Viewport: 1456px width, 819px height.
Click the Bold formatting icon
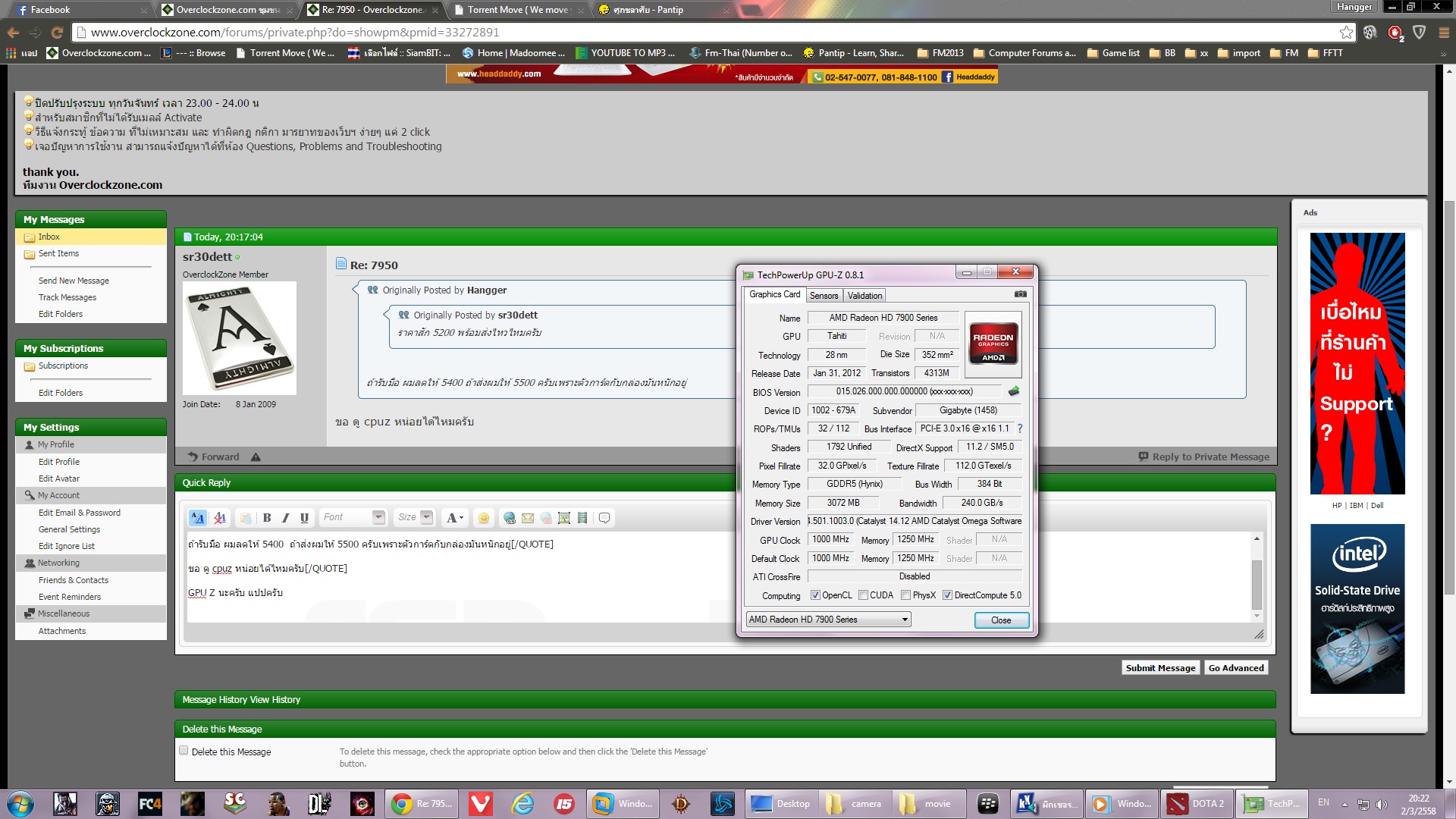point(267,518)
